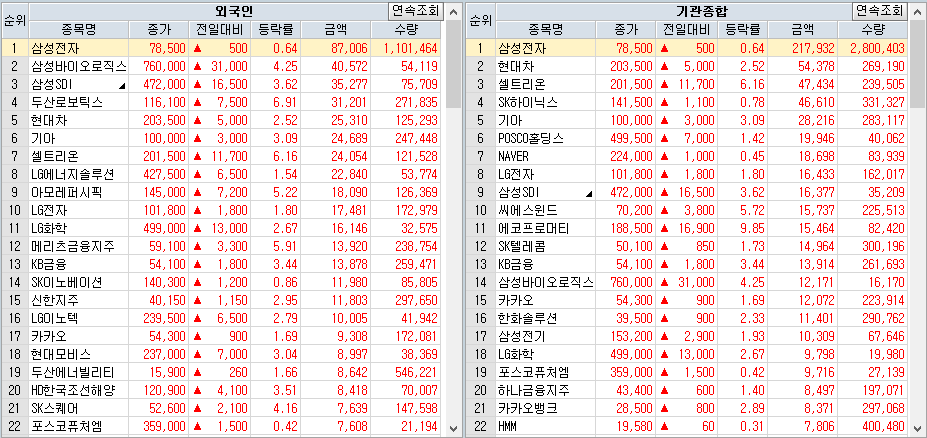927x438 pixels.
Task: Click 6.91 등락률 of 두산로보틱스
Action: (x=286, y=102)
